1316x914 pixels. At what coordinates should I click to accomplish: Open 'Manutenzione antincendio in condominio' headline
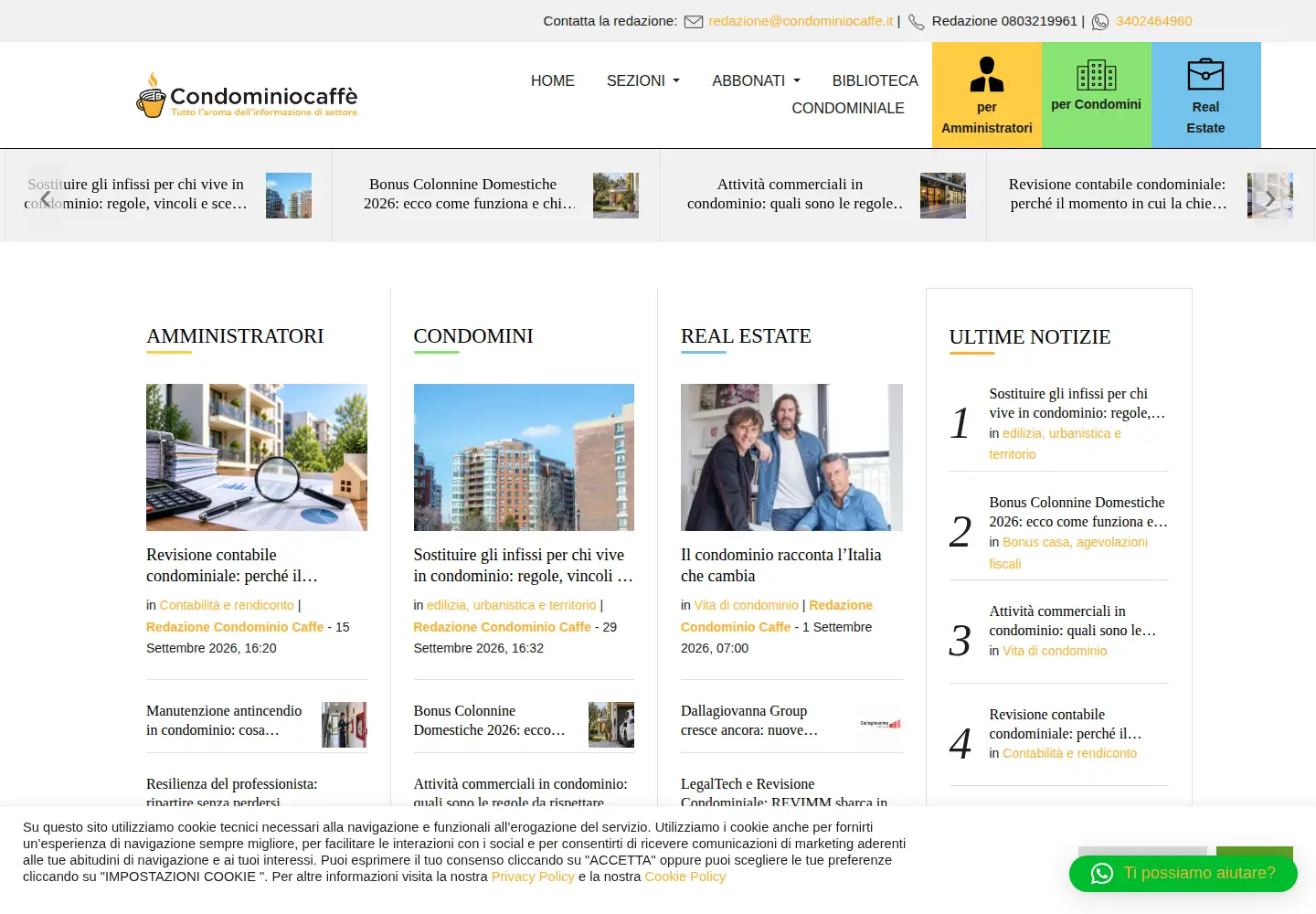(x=224, y=720)
